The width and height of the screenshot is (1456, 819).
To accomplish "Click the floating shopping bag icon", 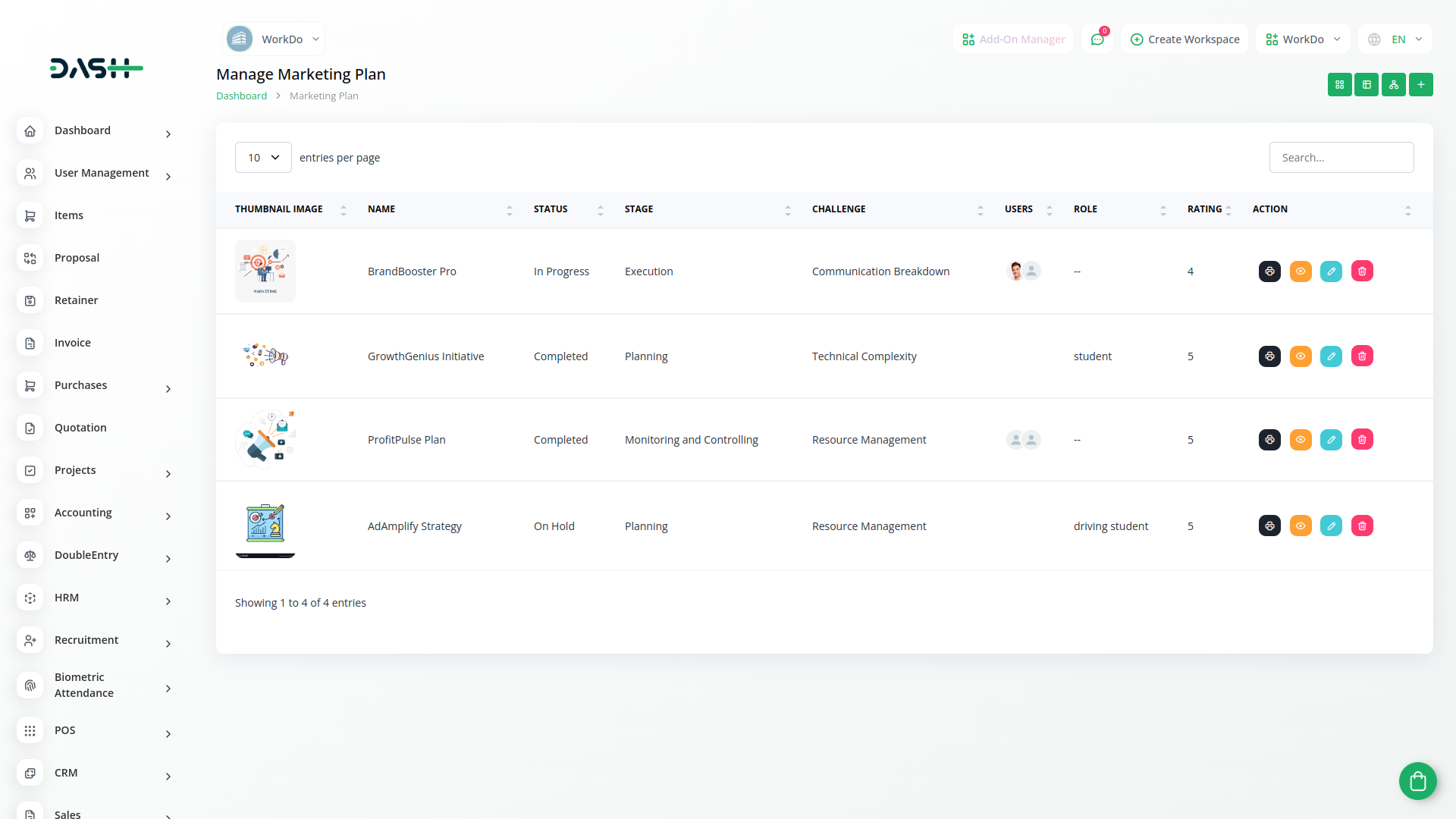I will pos(1417,780).
